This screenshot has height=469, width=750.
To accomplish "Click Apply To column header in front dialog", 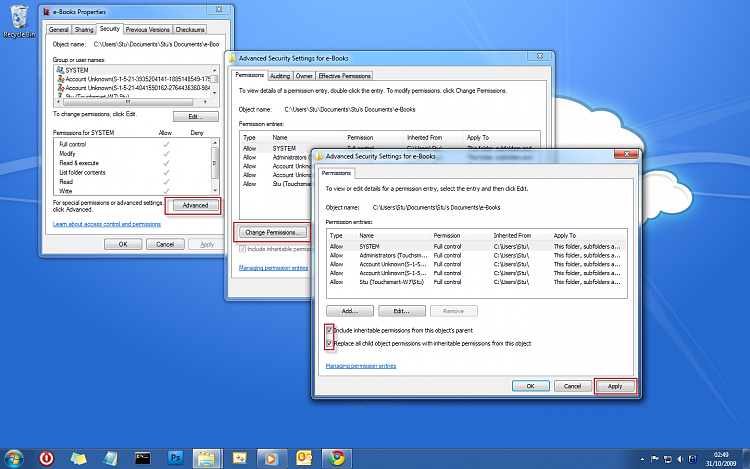I will click(588, 236).
